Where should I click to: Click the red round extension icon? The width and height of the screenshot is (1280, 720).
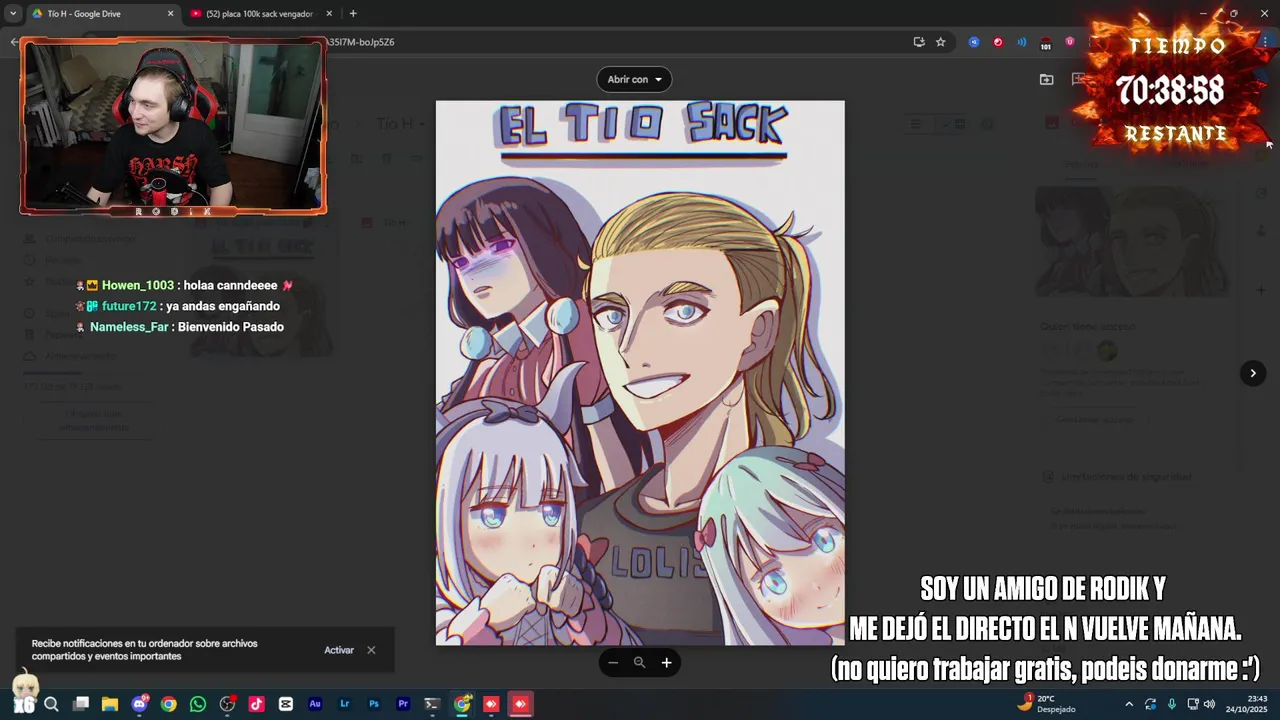coord(998,42)
